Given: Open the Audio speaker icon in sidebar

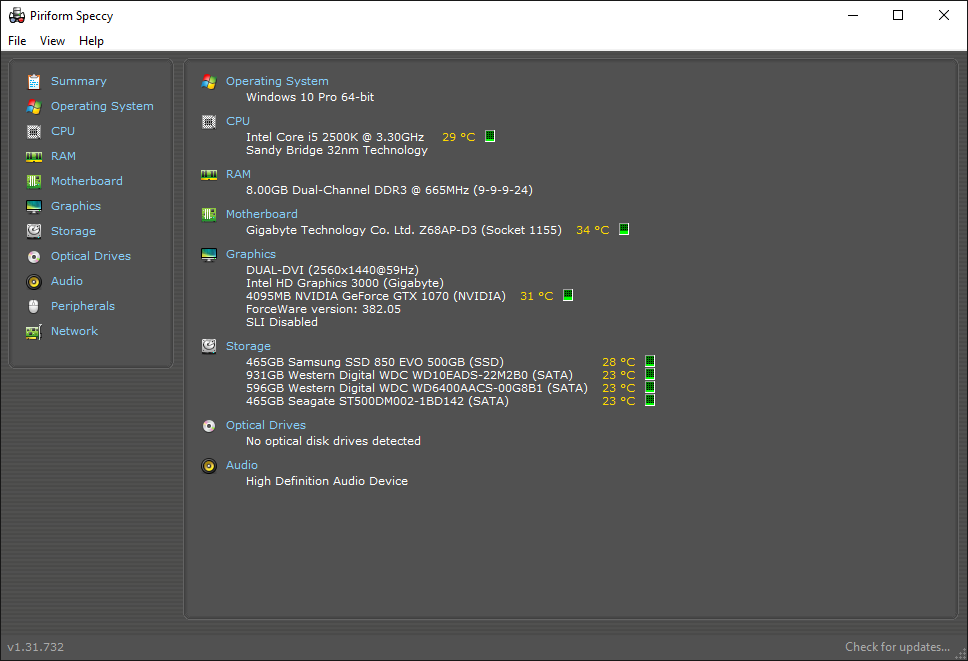Looking at the screenshot, I should point(34,282).
